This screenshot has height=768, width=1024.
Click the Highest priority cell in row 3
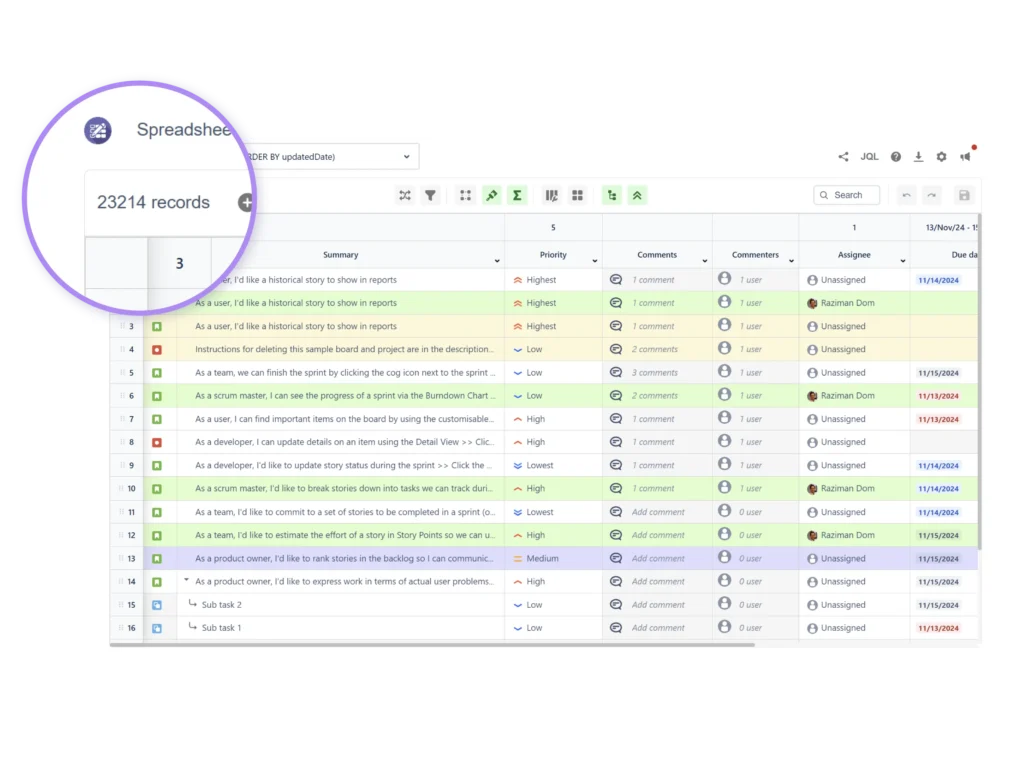[553, 326]
